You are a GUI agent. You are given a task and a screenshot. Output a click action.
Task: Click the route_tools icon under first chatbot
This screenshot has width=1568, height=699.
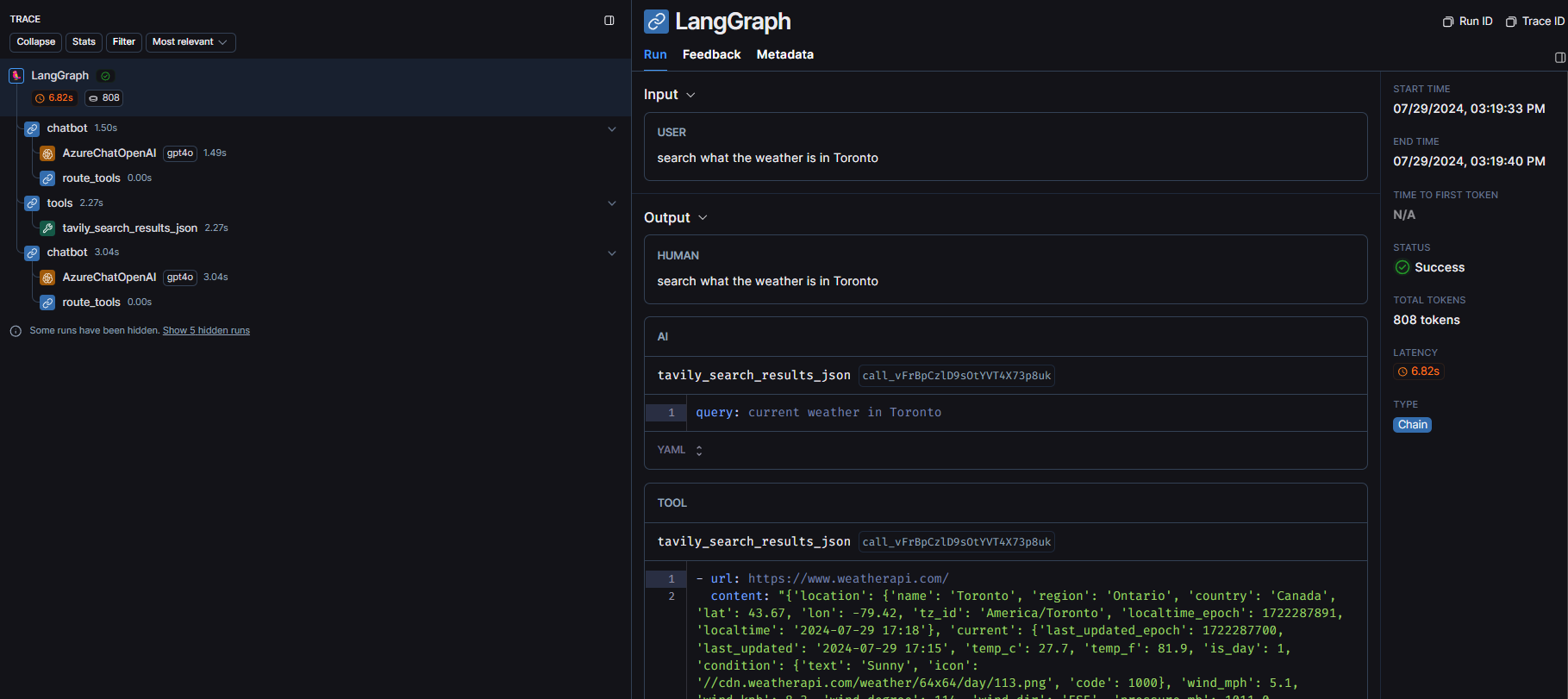[47, 178]
